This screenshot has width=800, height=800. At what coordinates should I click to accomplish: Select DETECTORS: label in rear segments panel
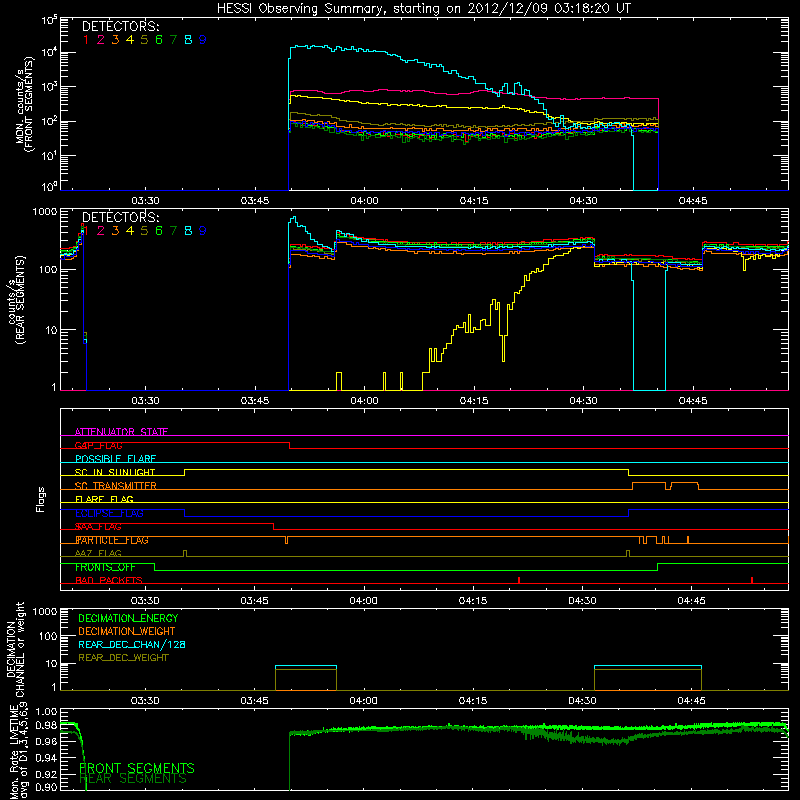coord(120,218)
